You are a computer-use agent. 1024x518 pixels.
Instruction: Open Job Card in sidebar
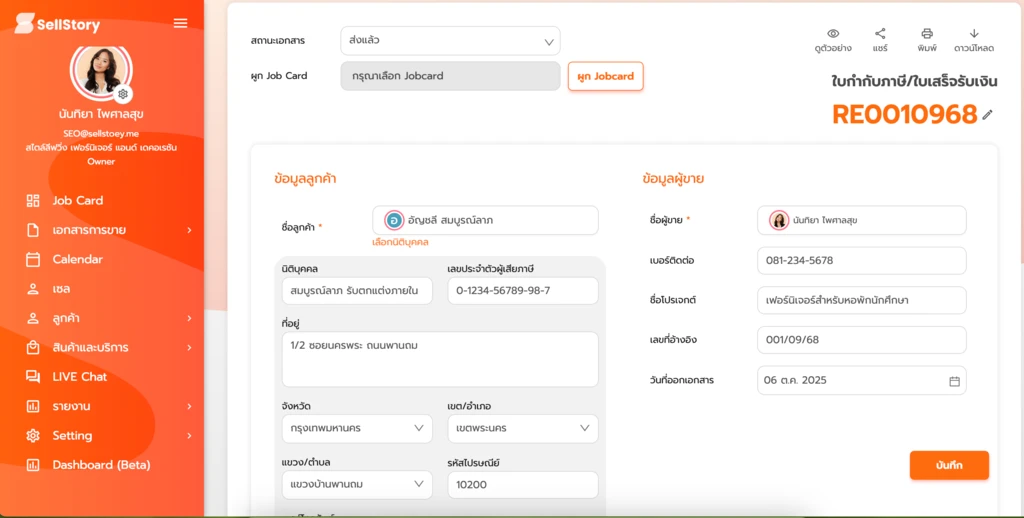pyautogui.click(x=77, y=200)
